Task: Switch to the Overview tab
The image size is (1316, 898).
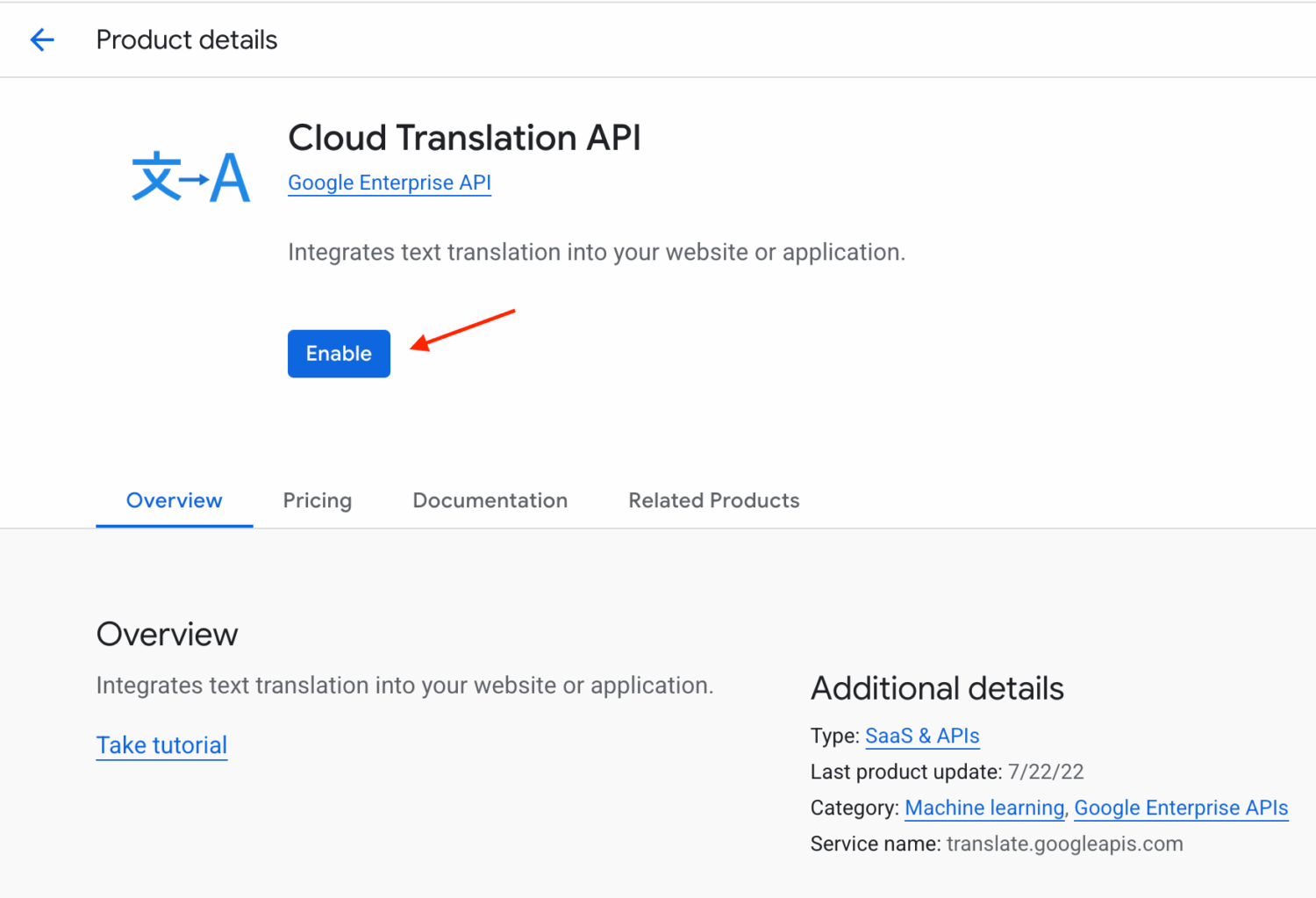Action: (x=175, y=500)
